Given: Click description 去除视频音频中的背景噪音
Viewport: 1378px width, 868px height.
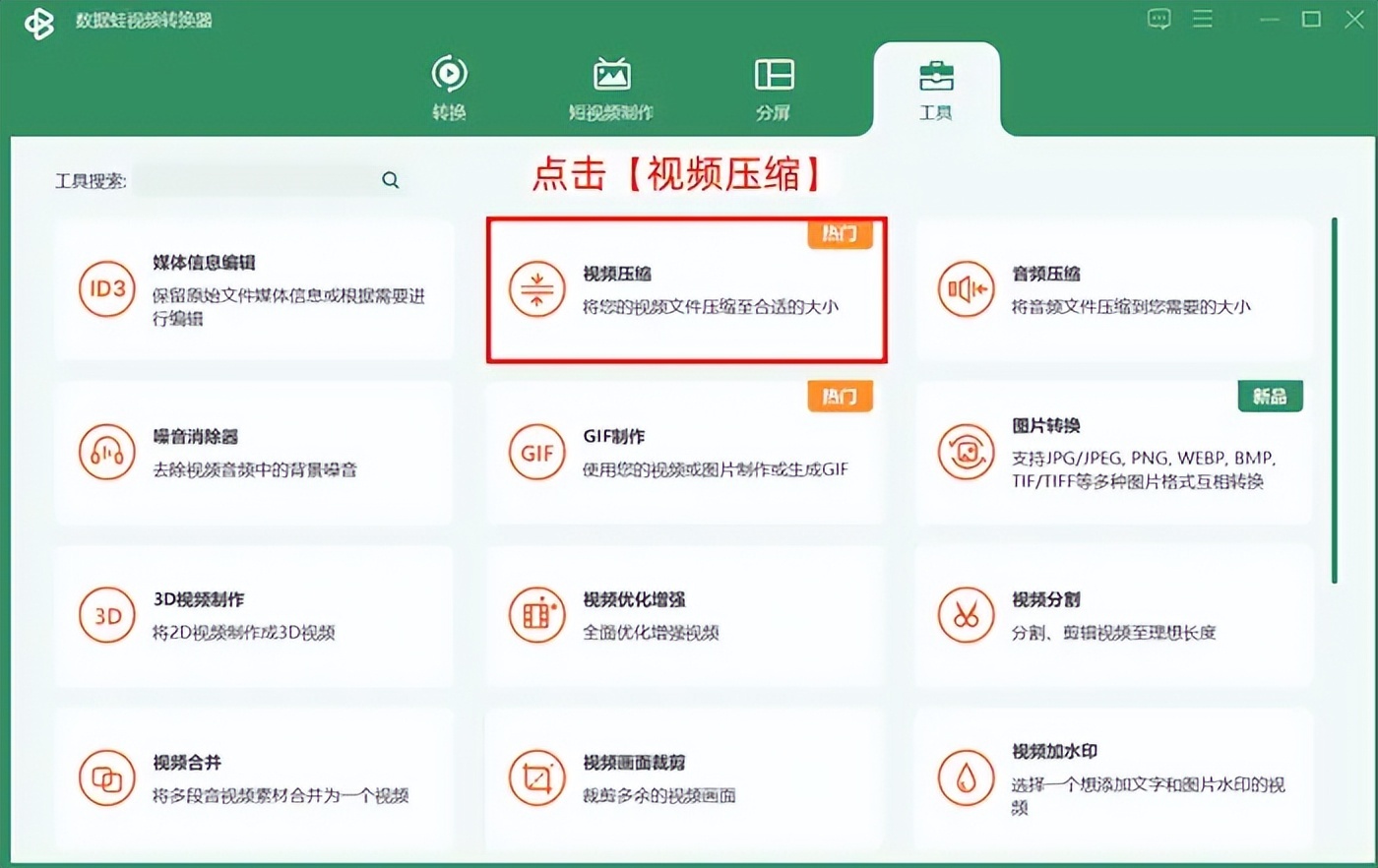Looking at the screenshot, I should point(255,470).
